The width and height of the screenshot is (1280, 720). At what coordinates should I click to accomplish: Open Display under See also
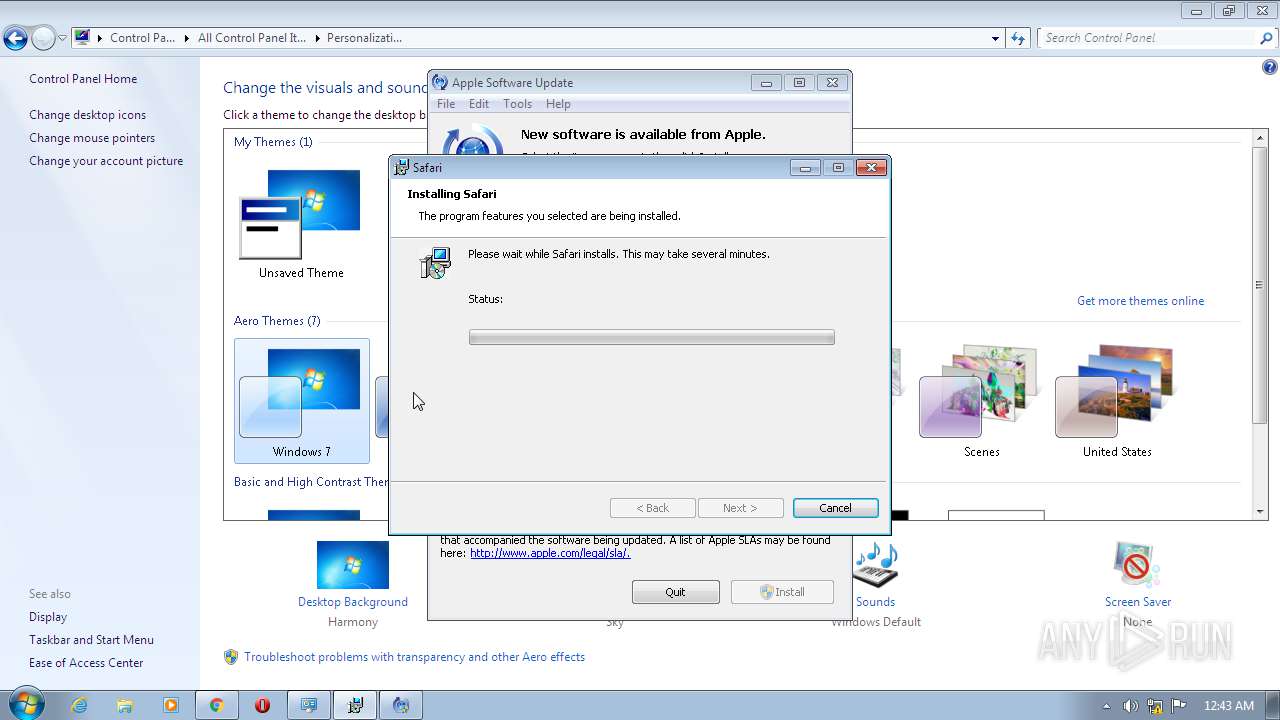[x=48, y=617]
